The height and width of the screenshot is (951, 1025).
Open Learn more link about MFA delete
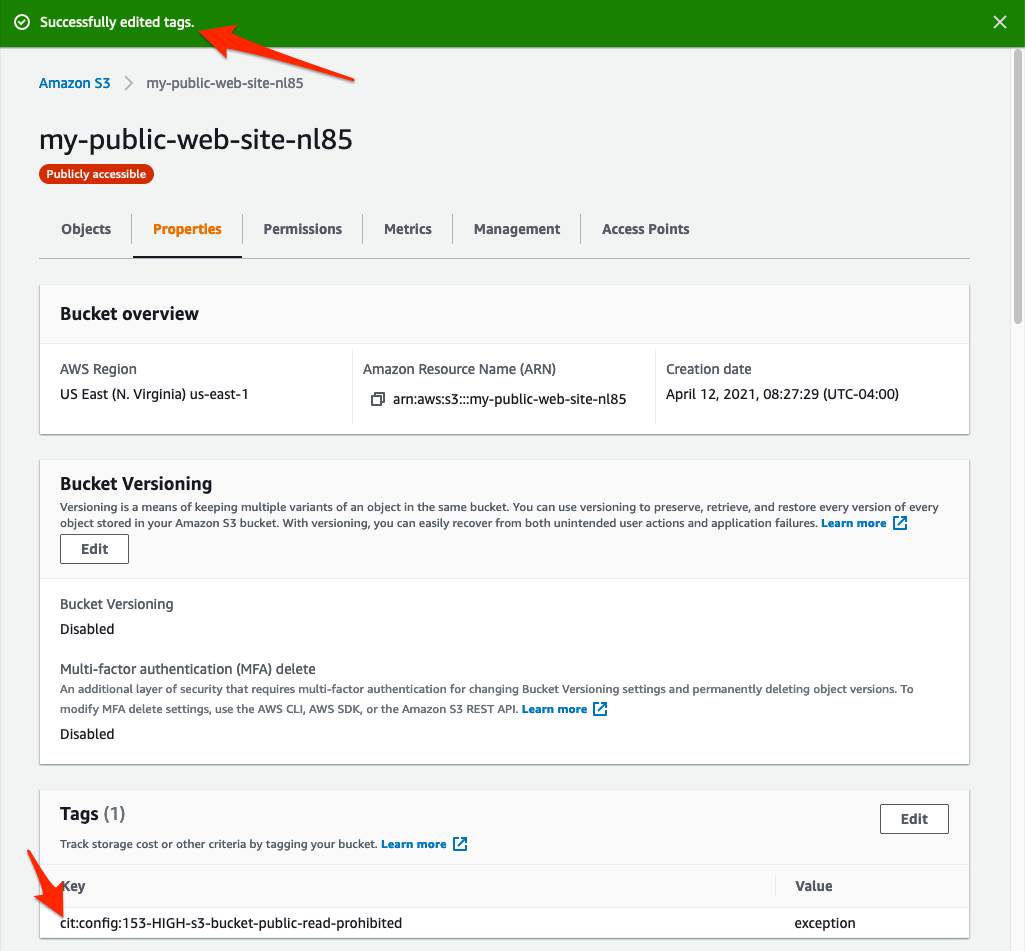(554, 709)
